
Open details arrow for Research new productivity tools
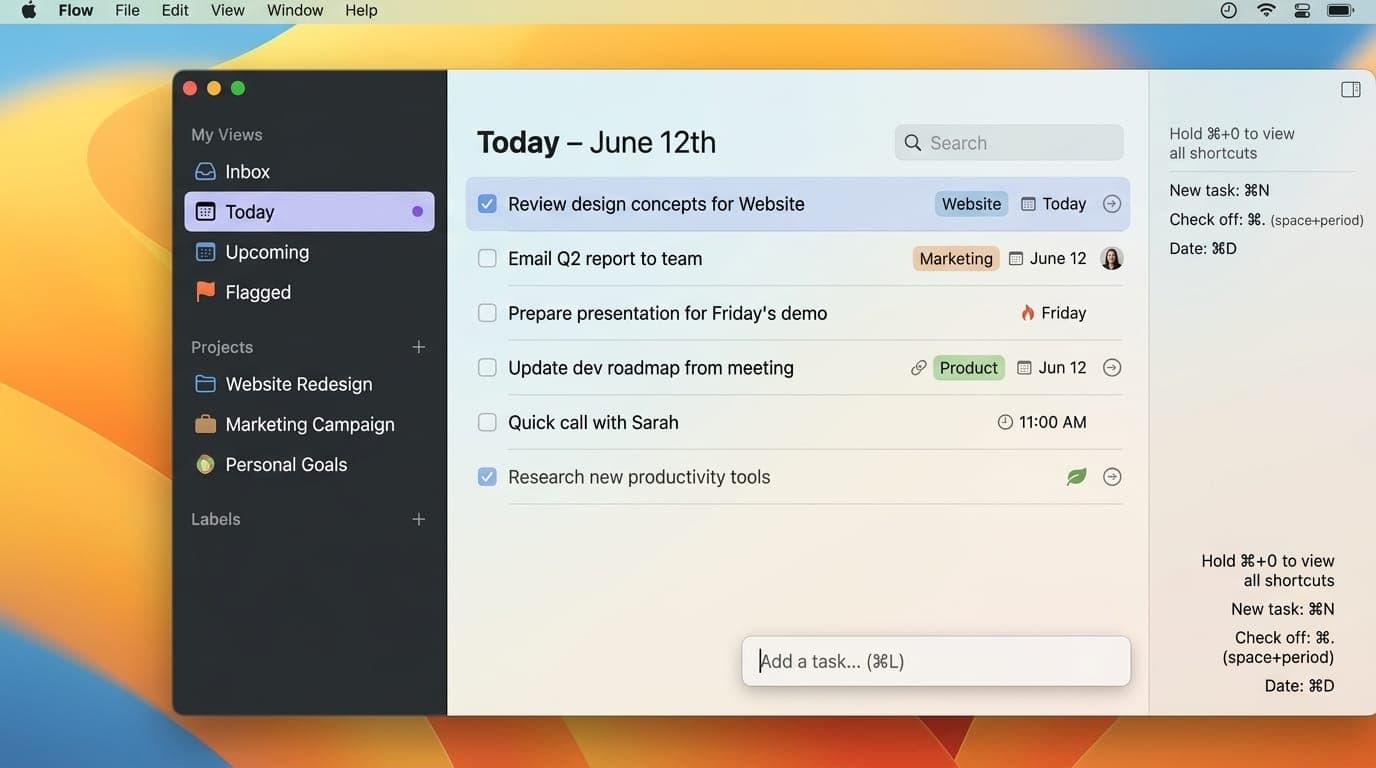pyautogui.click(x=1112, y=477)
